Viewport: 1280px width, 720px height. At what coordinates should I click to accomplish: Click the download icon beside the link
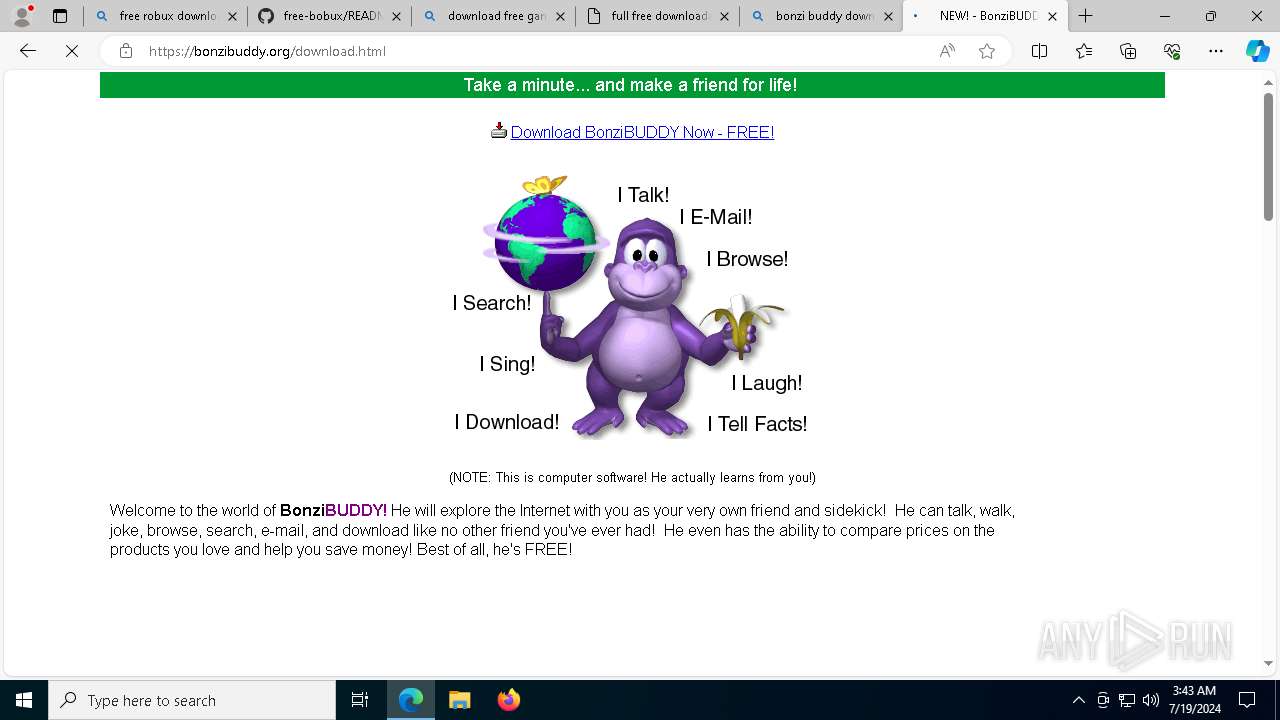[x=499, y=130]
